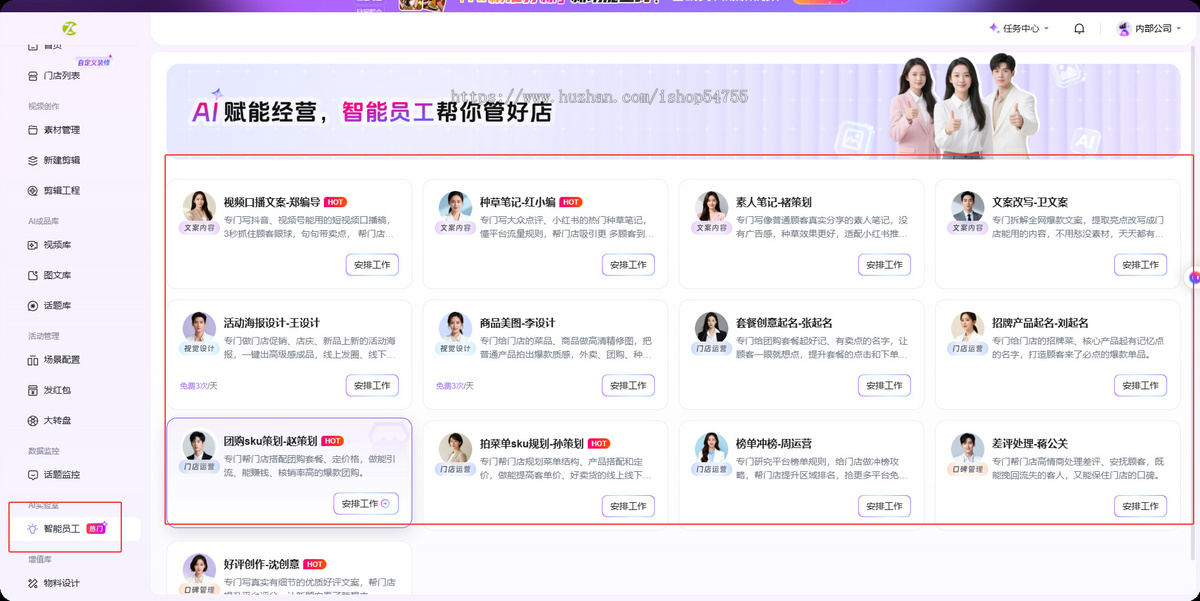Screen dimensions: 1200x601
Task: Click the 视频库 sidebar icon
Action: pyautogui.click(x=33, y=245)
